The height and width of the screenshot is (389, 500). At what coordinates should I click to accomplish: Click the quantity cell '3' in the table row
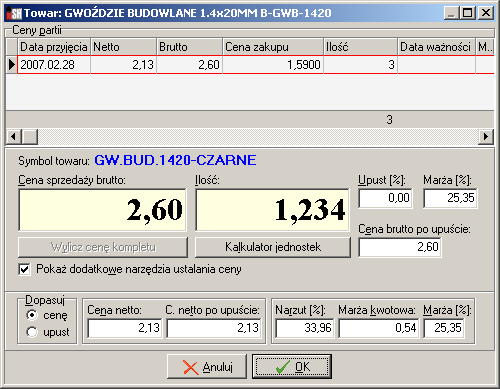tap(360, 65)
